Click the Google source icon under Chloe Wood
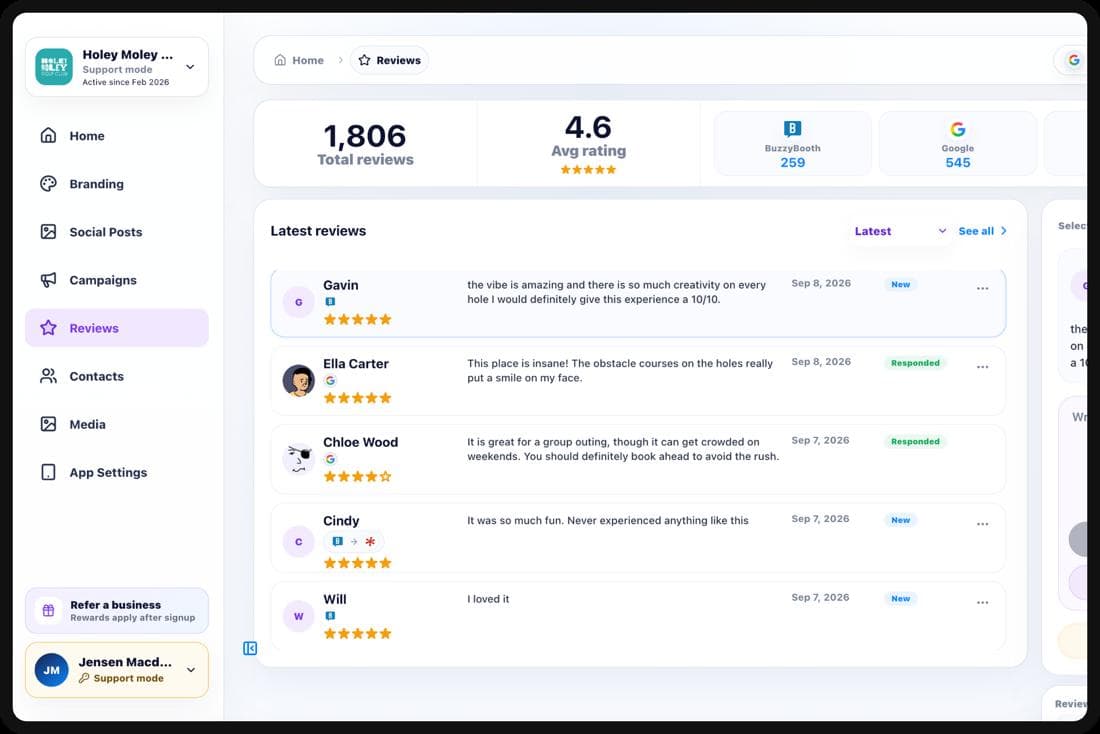The width and height of the screenshot is (1100, 734). click(x=330, y=459)
